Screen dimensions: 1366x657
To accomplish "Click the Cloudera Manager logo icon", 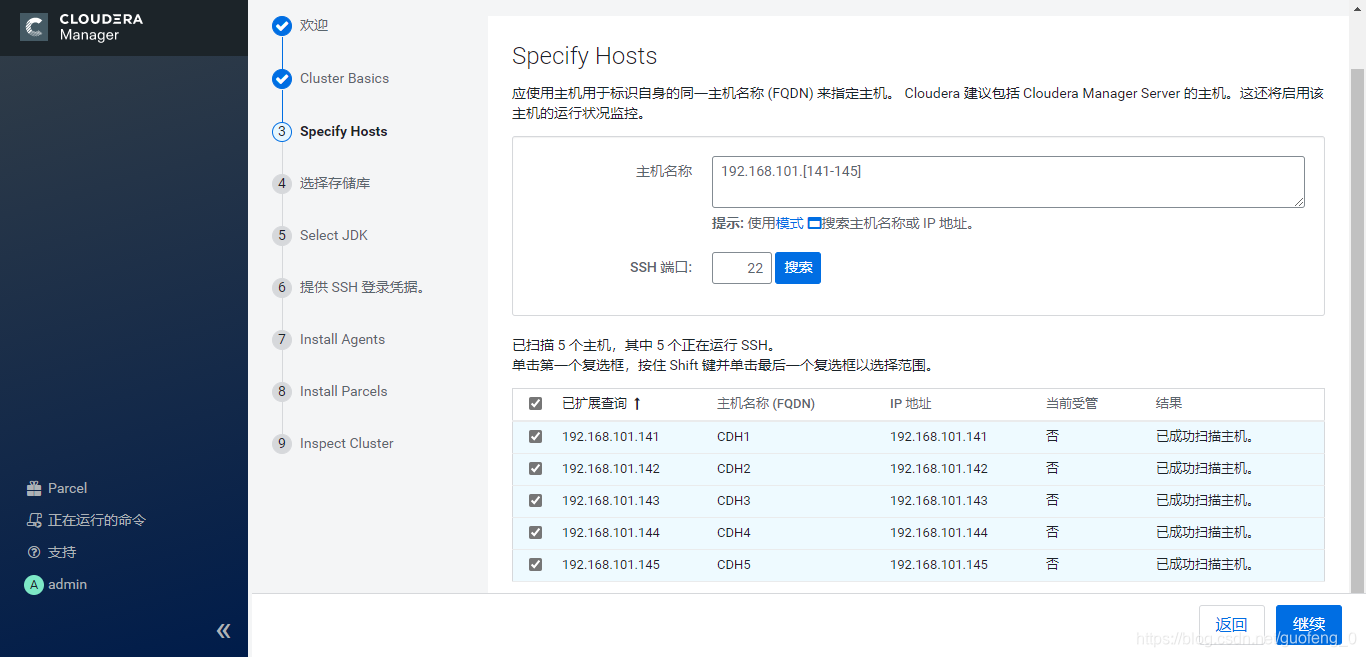I will coord(34,27).
